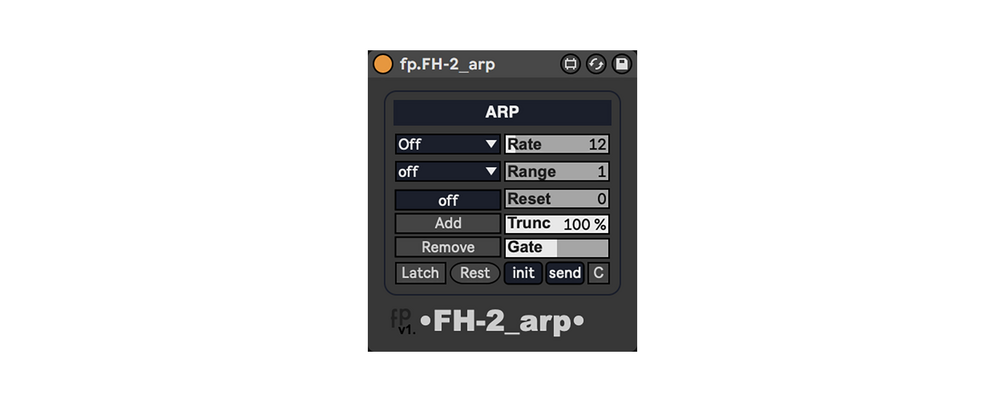Expand the second 'off' dropdown arrow
This screenshot has height=402, width=1005.
(492, 171)
